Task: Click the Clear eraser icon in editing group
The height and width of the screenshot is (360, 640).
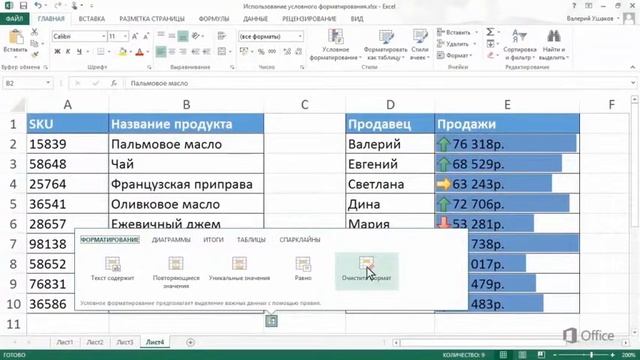Action: pyautogui.click(x=490, y=55)
